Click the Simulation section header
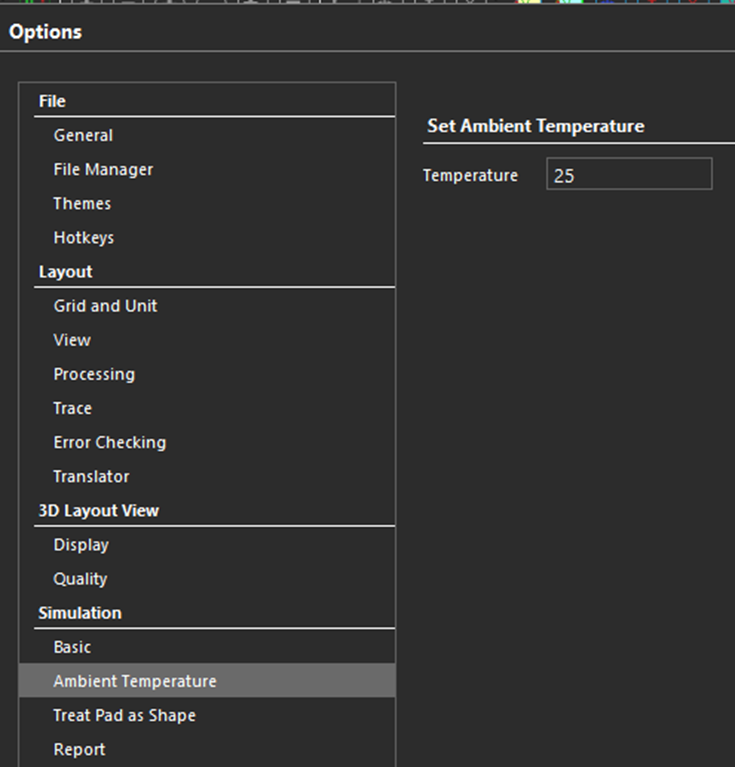The width and height of the screenshot is (735, 767). [80, 613]
